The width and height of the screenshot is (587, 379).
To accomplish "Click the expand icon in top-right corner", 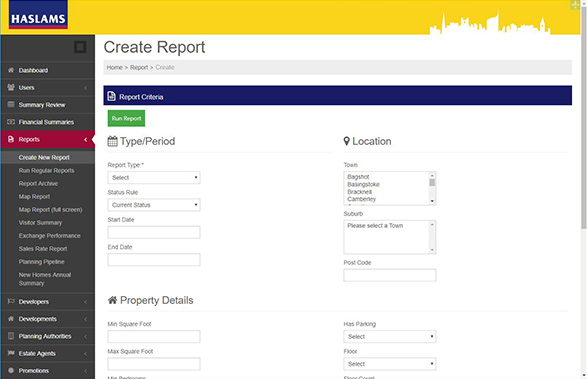I will pyautogui.click(x=575, y=4).
